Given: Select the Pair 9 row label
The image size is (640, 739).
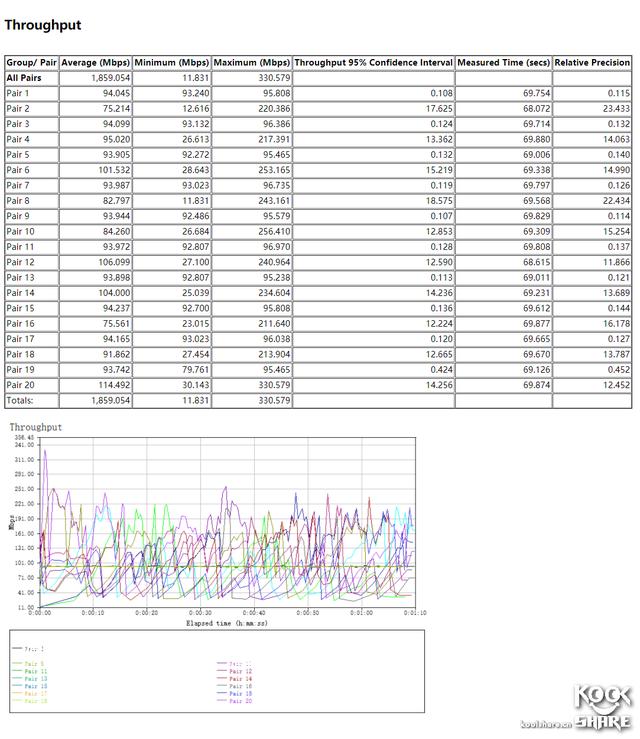Looking at the screenshot, I should click(17, 216).
